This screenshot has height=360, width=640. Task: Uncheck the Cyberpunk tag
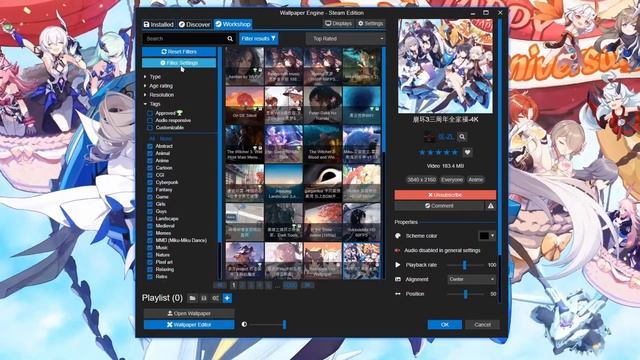click(x=150, y=182)
